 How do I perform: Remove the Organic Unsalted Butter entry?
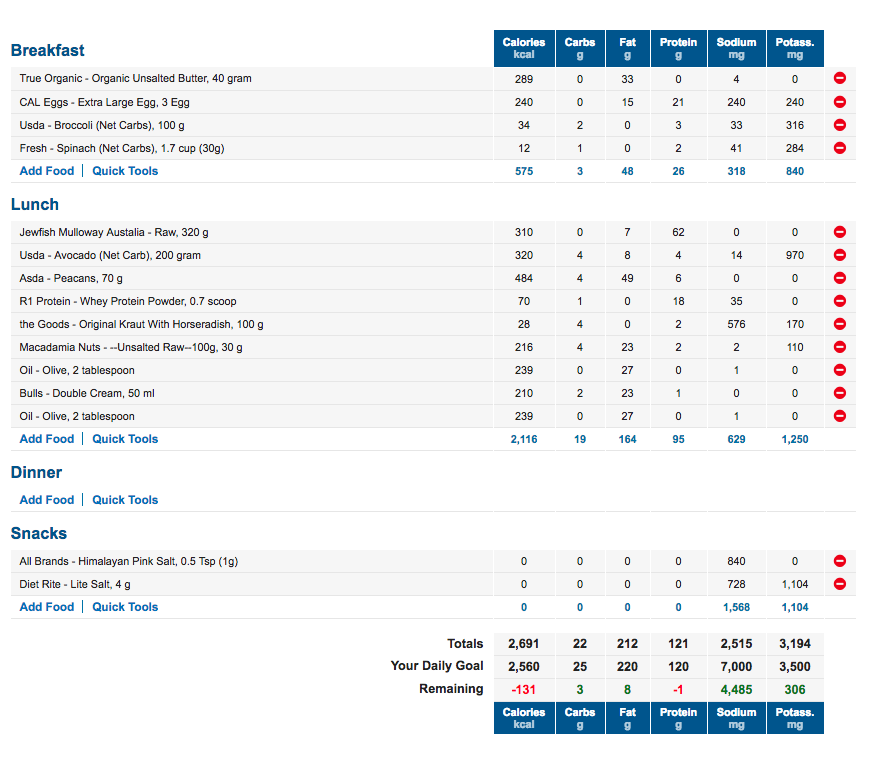[x=840, y=79]
